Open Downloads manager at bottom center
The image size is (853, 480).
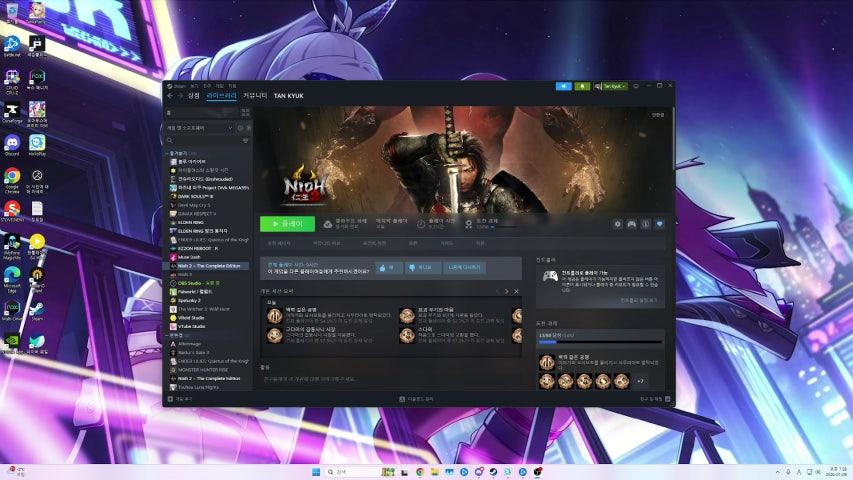[x=417, y=399]
